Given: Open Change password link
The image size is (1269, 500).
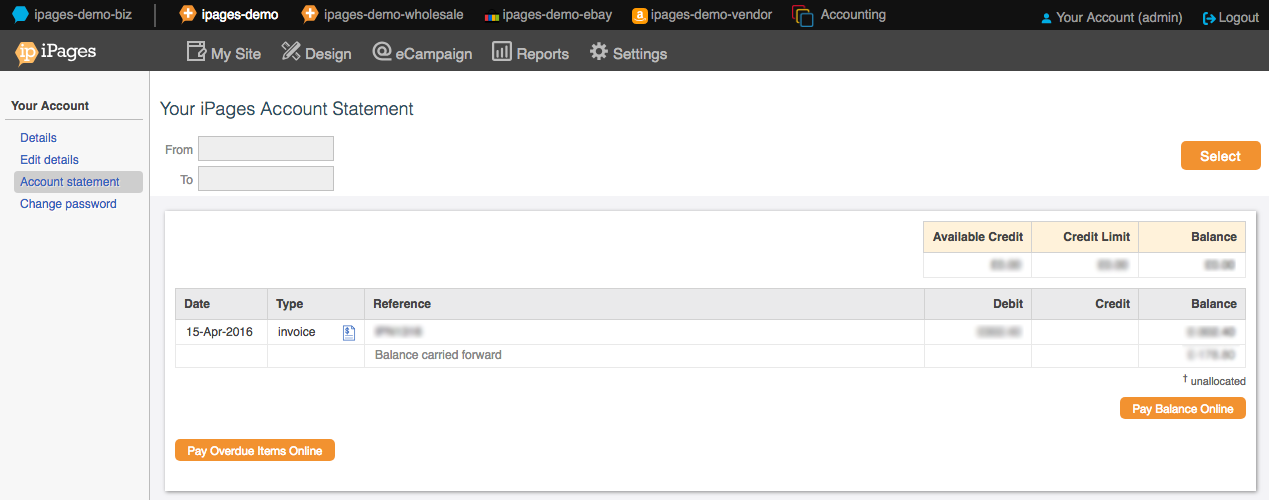Looking at the screenshot, I should (68, 204).
